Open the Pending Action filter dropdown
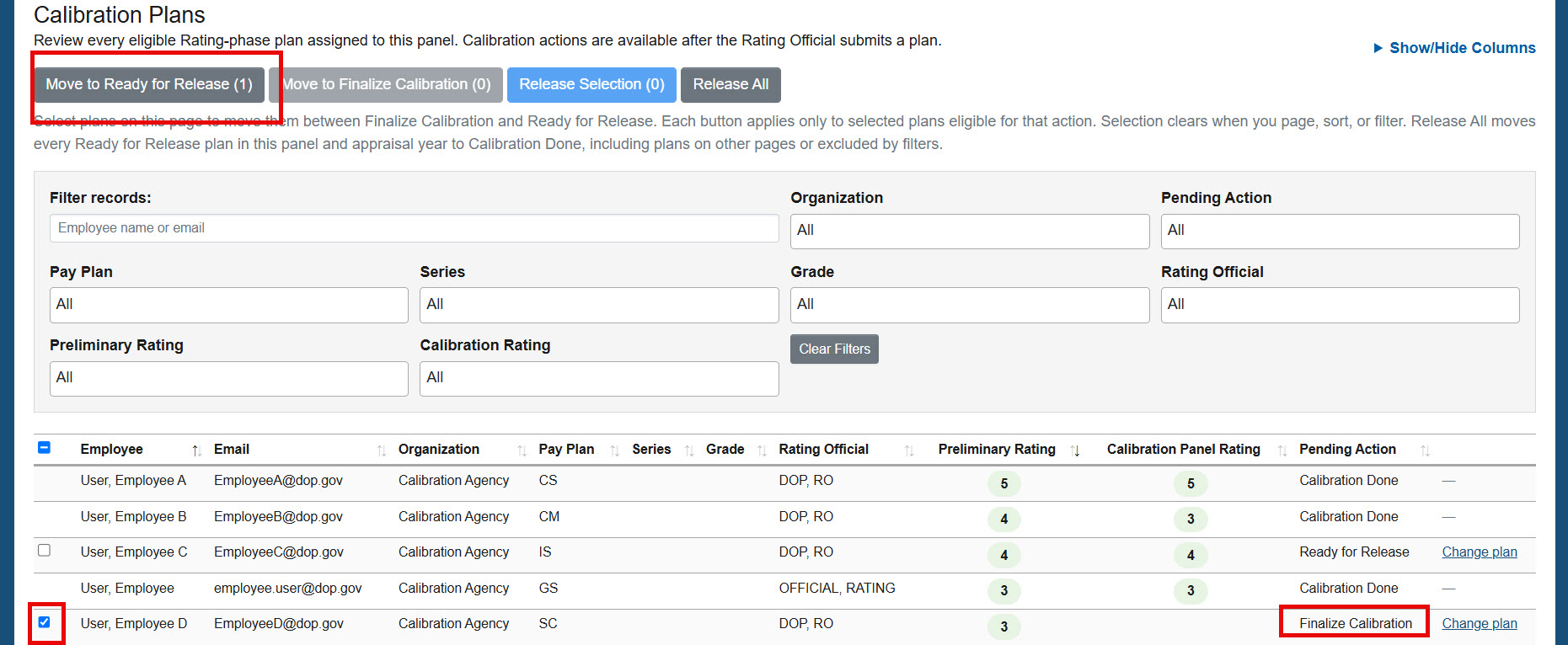1568x645 pixels. point(1340,231)
